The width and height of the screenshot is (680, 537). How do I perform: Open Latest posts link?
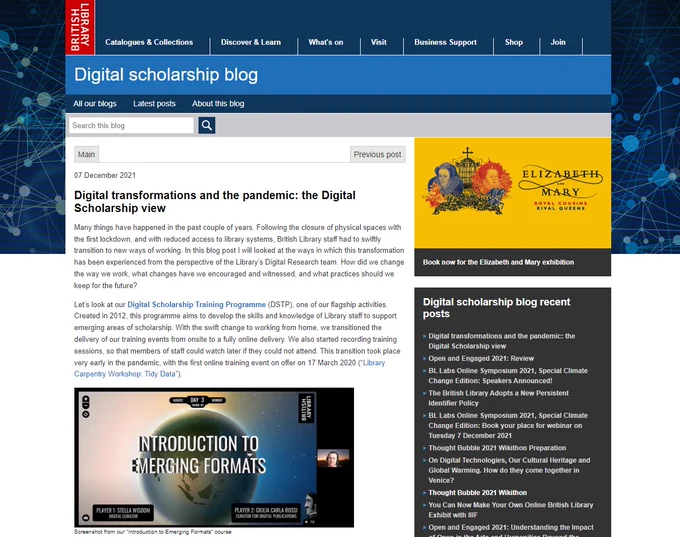154,104
